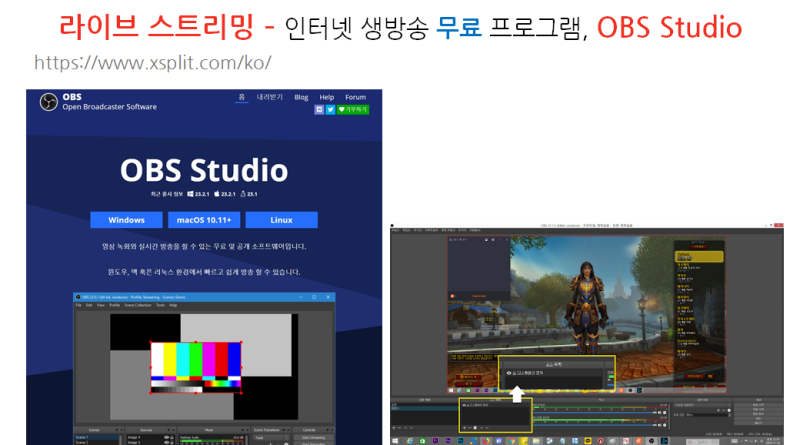This screenshot has width=800, height=445.
Task: Download OBS Studio for Windows
Action: (127, 220)
